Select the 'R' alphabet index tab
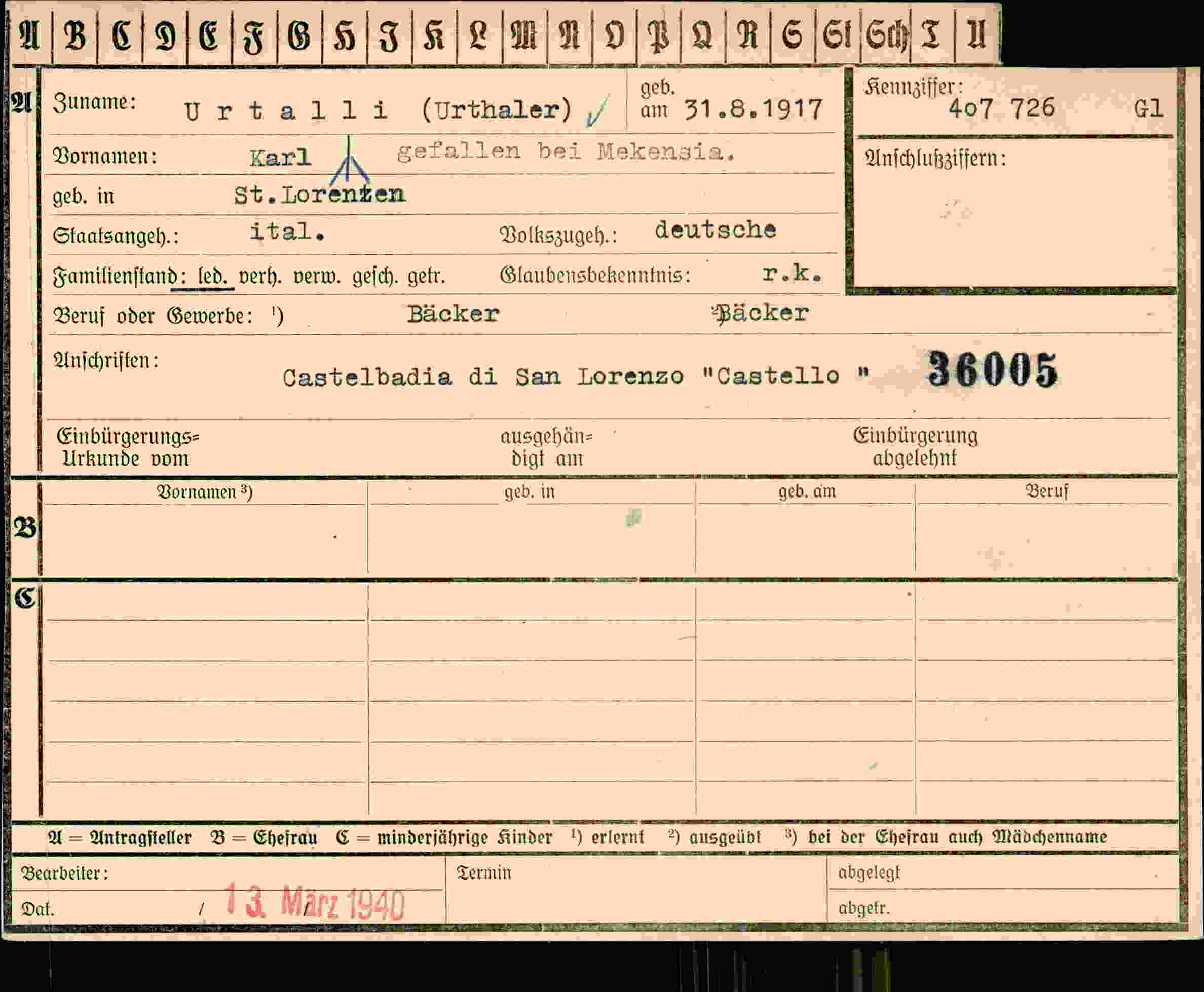The width and height of the screenshot is (1204, 992). [x=747, y=36]
